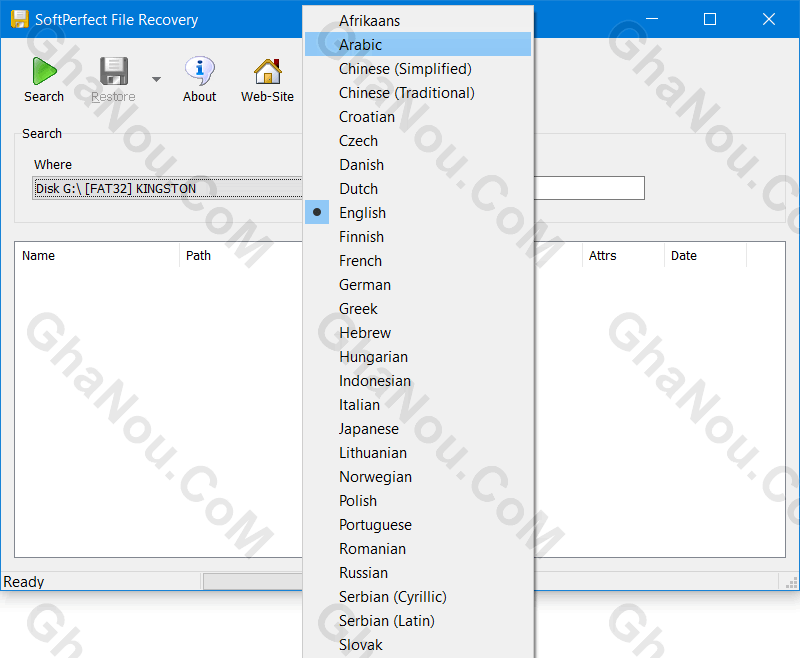The image size is (800, 658).
Task: Select the Lithuanian menu entry
Action: [418, 452]
